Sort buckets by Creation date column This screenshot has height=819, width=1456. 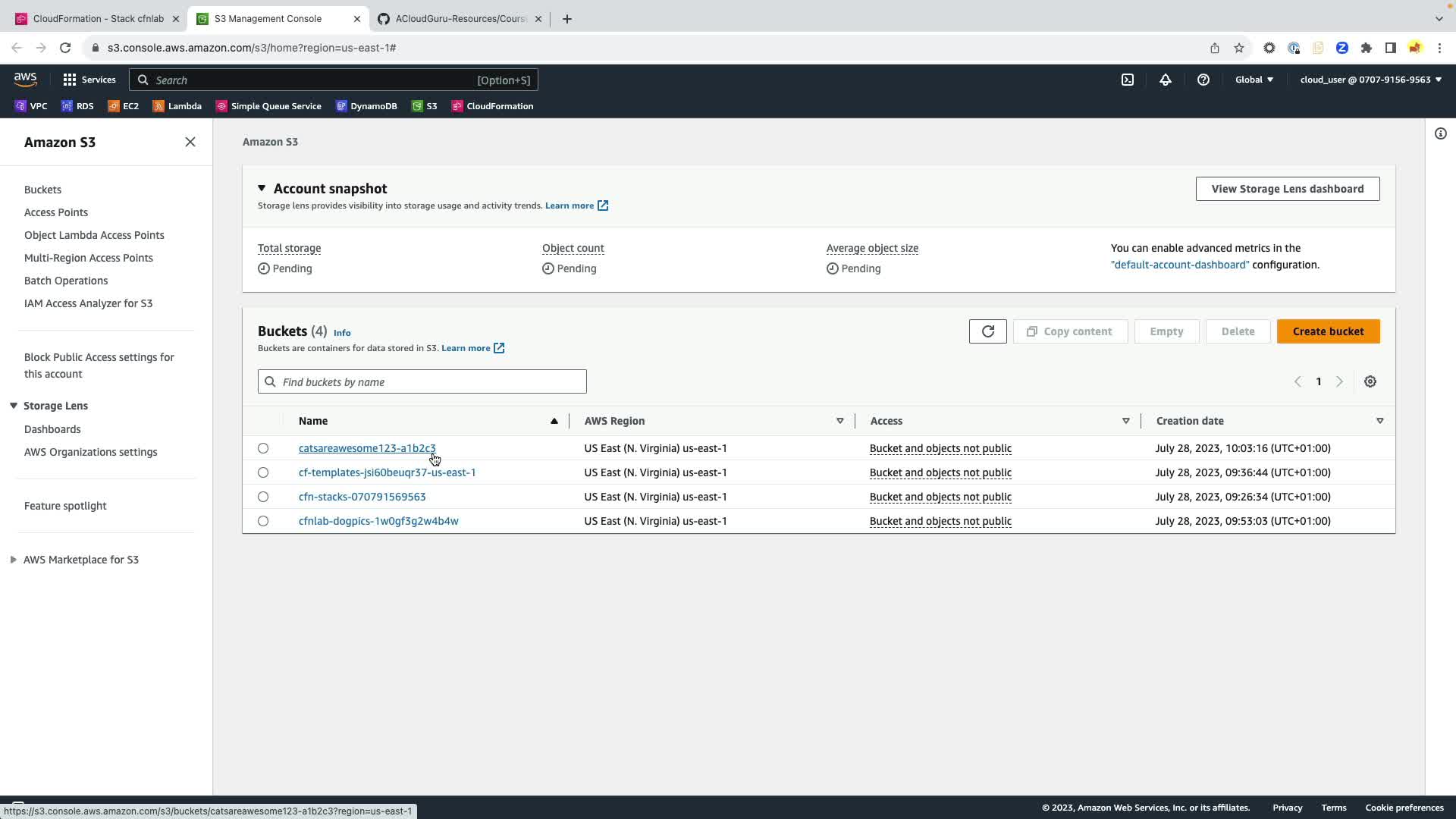(1190, 421)
